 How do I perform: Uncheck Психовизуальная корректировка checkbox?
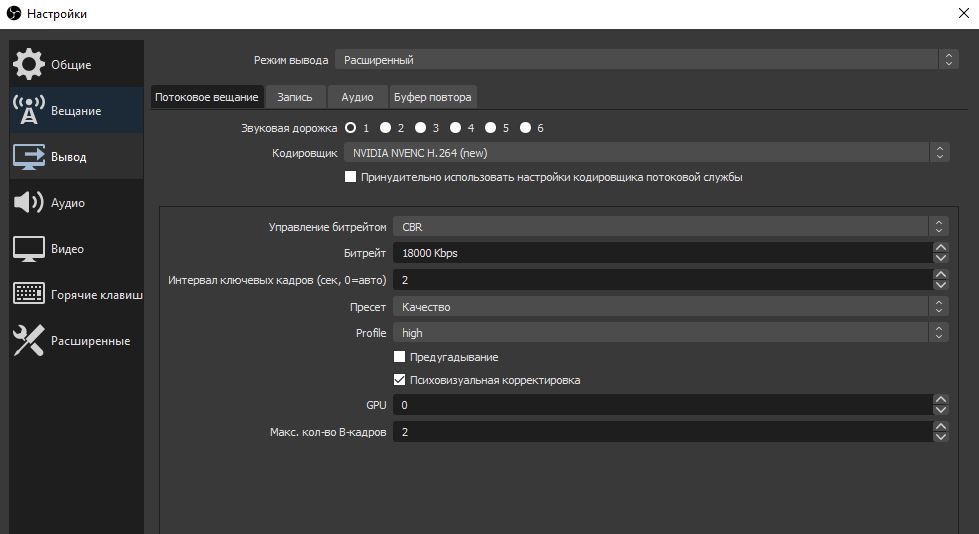(x=400, y=380)
